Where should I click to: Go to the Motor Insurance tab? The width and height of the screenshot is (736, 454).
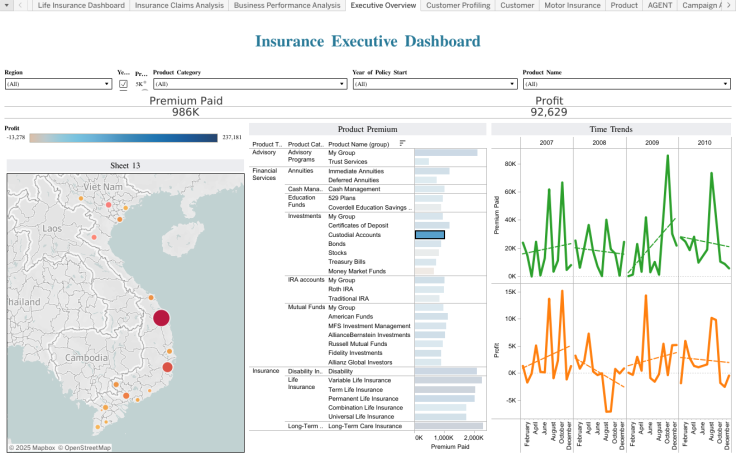[573, 6]
